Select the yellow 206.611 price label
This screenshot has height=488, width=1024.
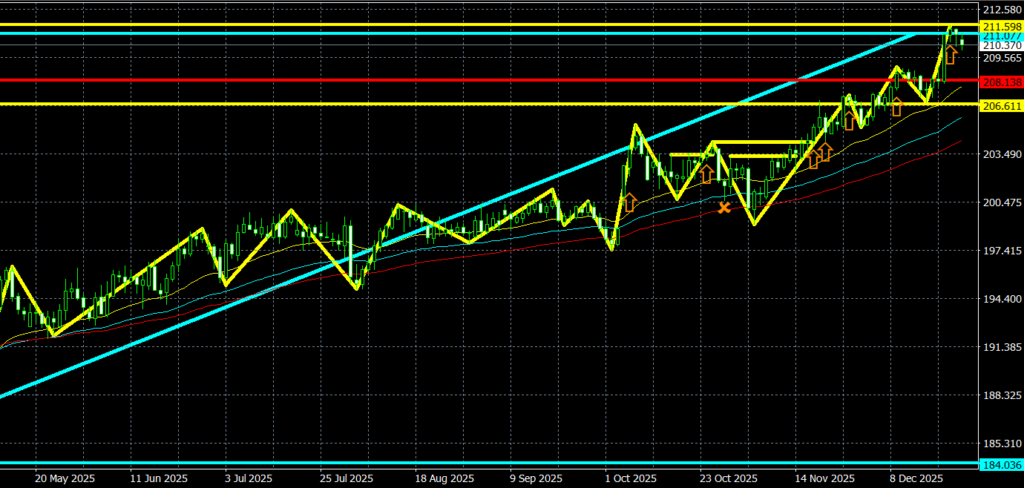coord(1001,105)
